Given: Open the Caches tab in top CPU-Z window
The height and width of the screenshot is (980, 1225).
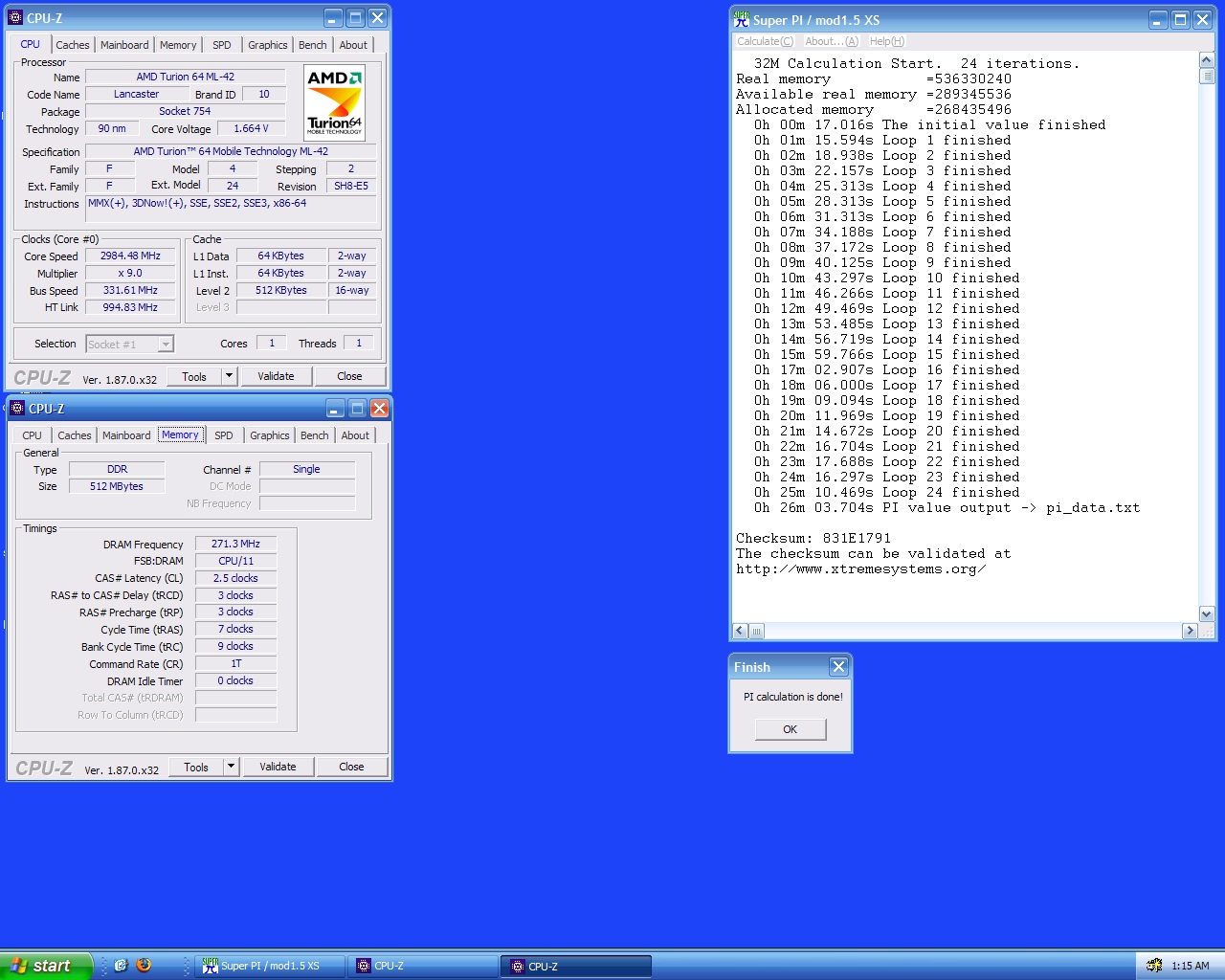Looking at the screenshot, I should pos(73,45).
